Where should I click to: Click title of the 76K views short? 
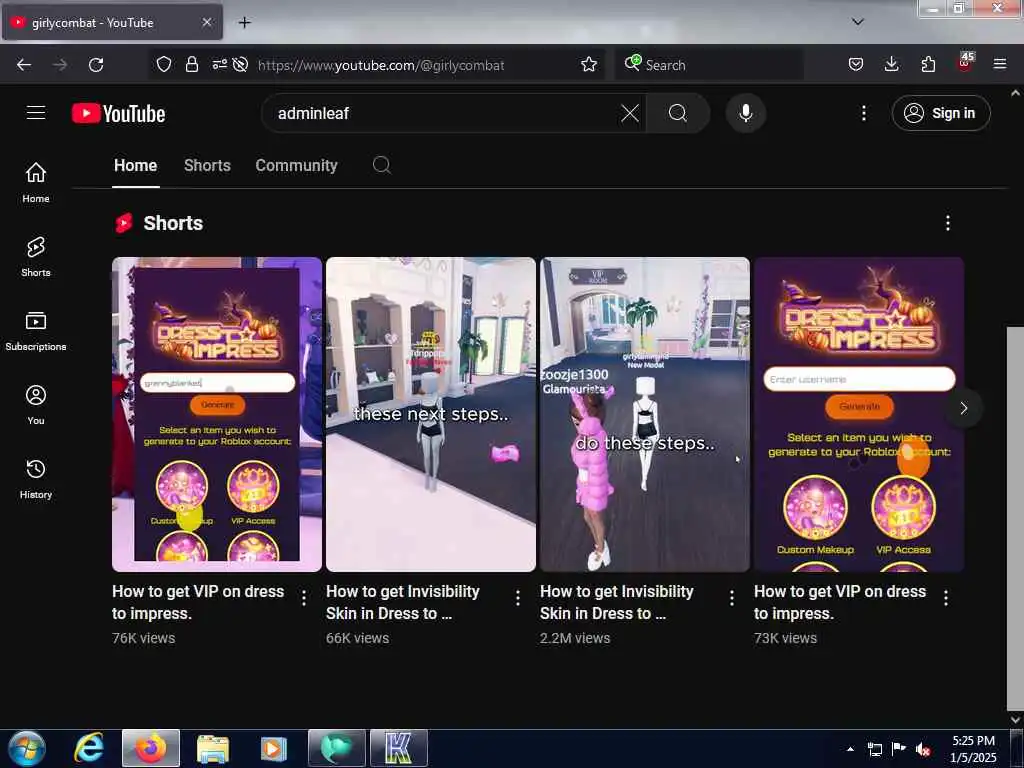[198, 602]
